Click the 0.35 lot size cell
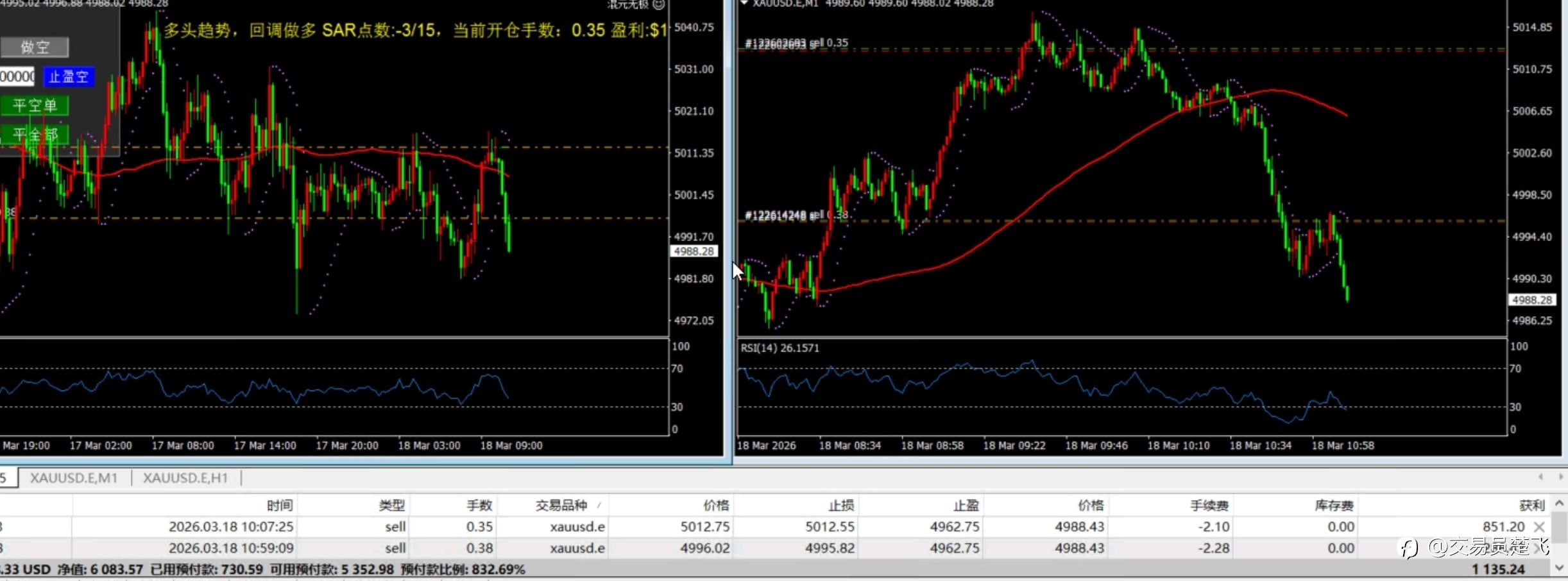This screenshot has height=581, width=1568. pyautogui.click(x=479, y=526)
